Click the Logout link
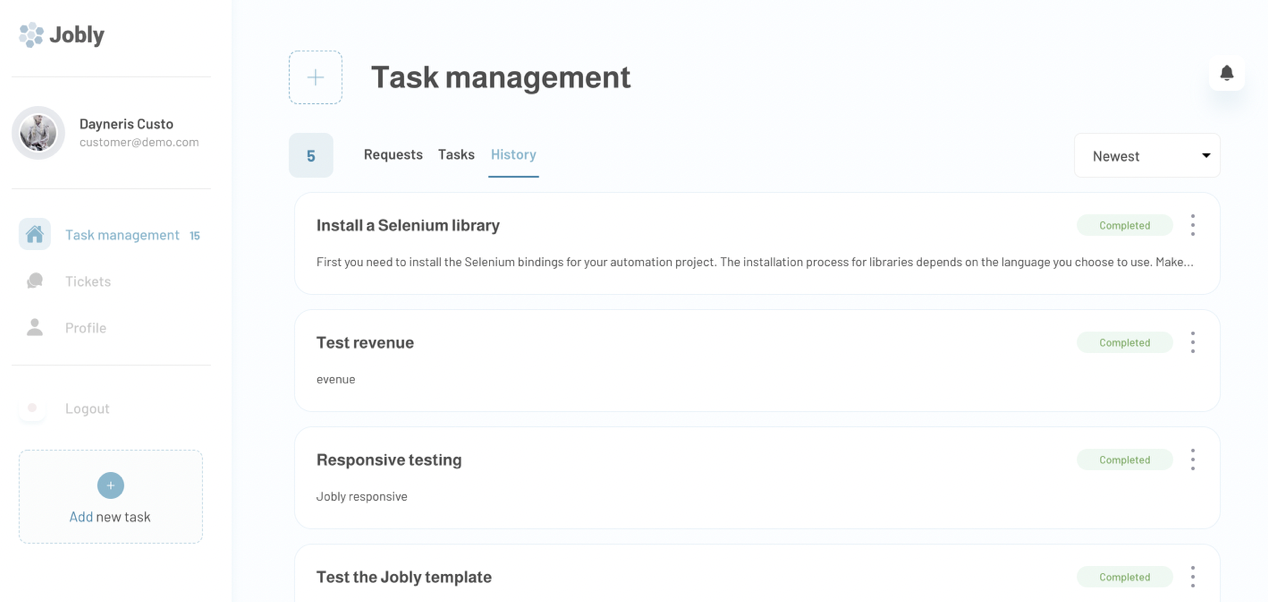1268x602 pixels. pos(87,408)
